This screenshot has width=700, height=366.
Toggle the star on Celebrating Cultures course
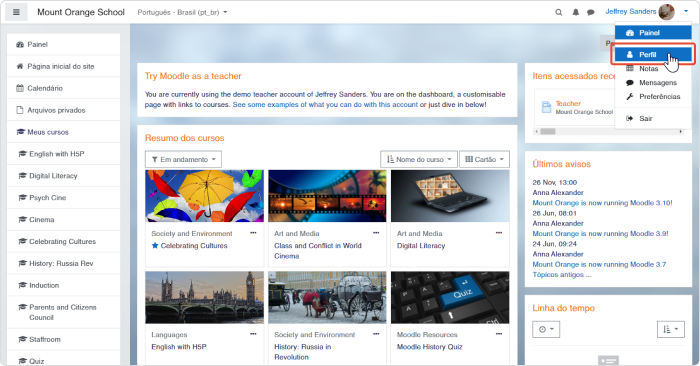[x=155, y=245]
